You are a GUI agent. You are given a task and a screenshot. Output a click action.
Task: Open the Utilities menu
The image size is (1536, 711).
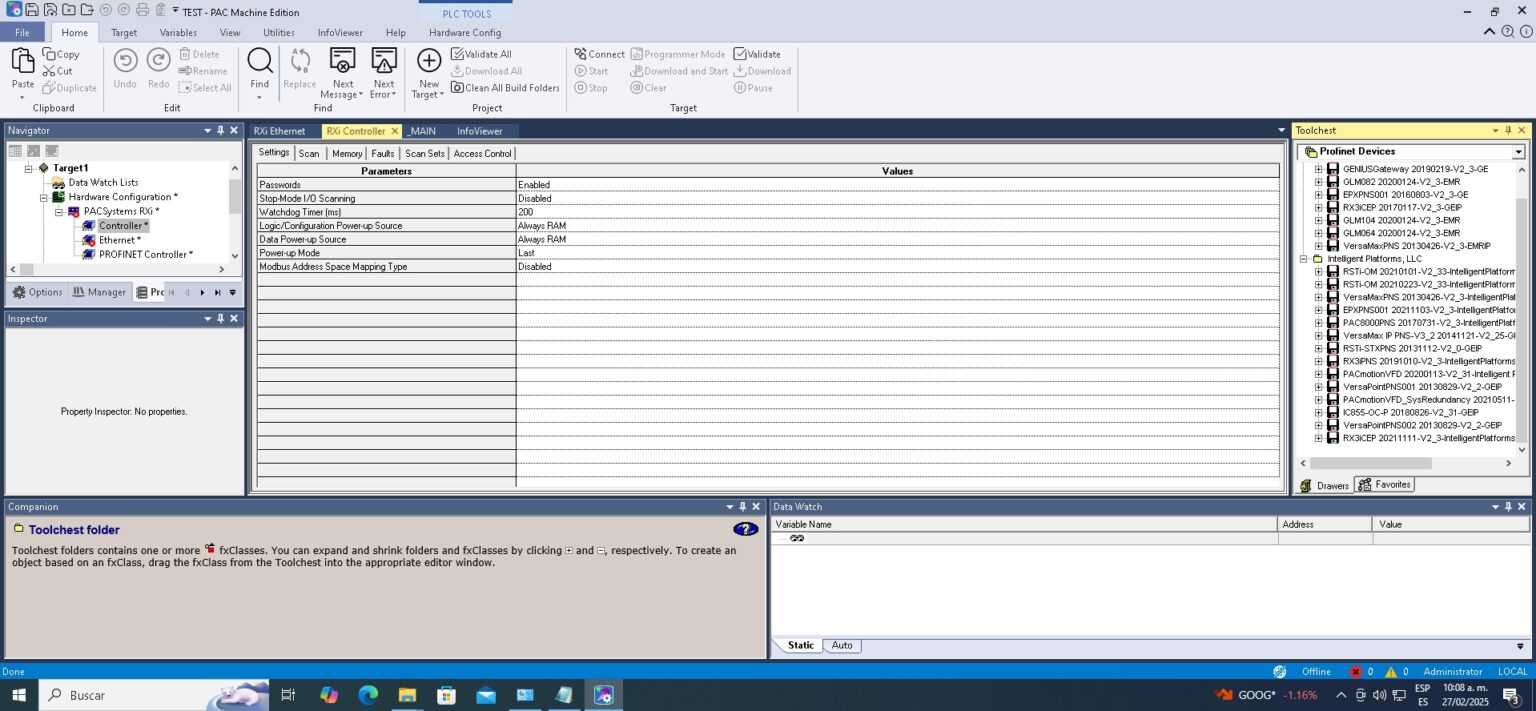click(280, 32)
